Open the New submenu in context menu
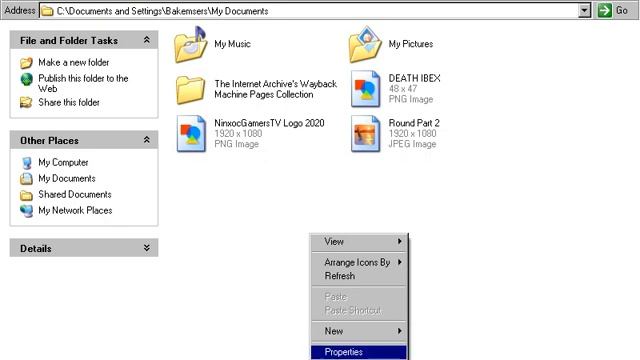Viewport: 640px width, 360px height. 359,331
